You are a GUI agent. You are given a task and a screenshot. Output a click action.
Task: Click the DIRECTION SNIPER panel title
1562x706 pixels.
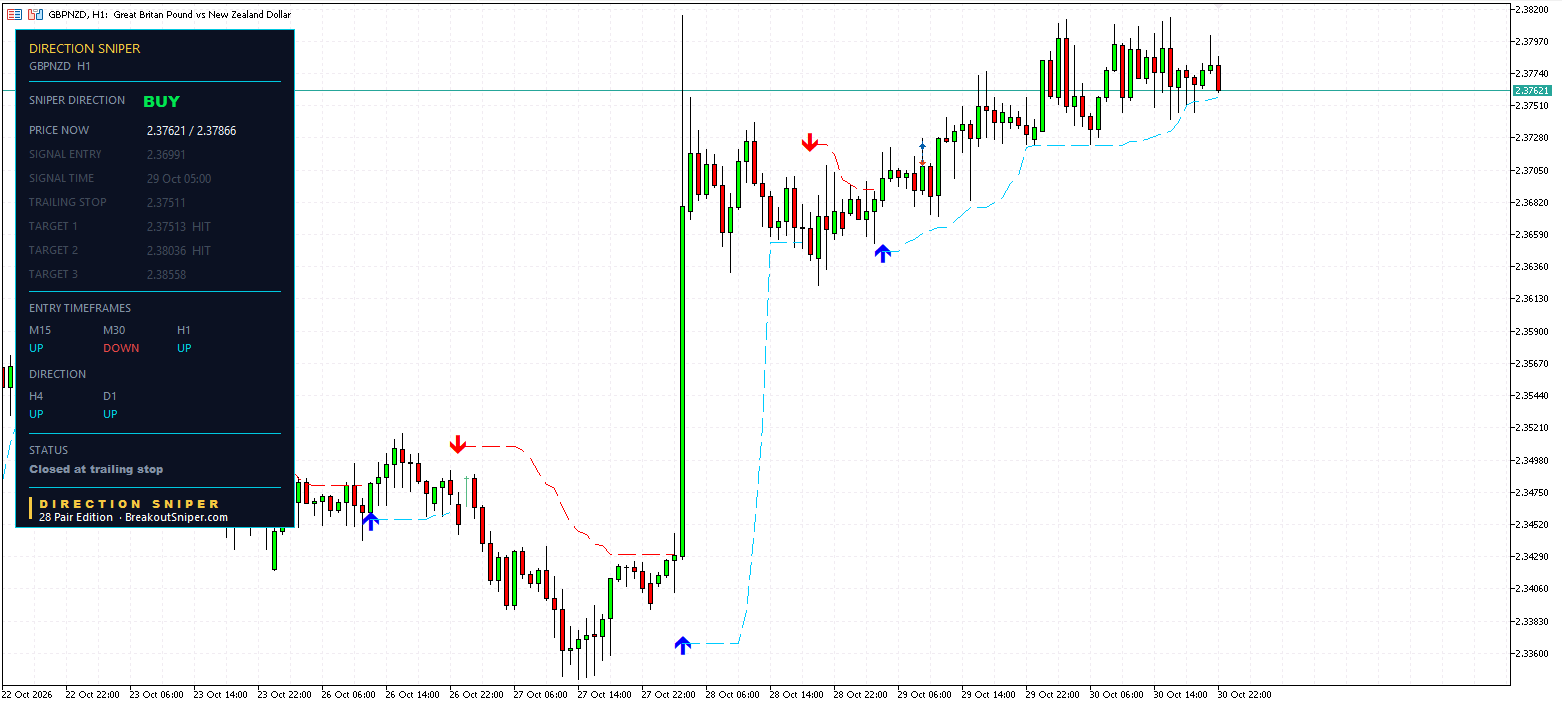pyautogui.click(x=85, y=48)
